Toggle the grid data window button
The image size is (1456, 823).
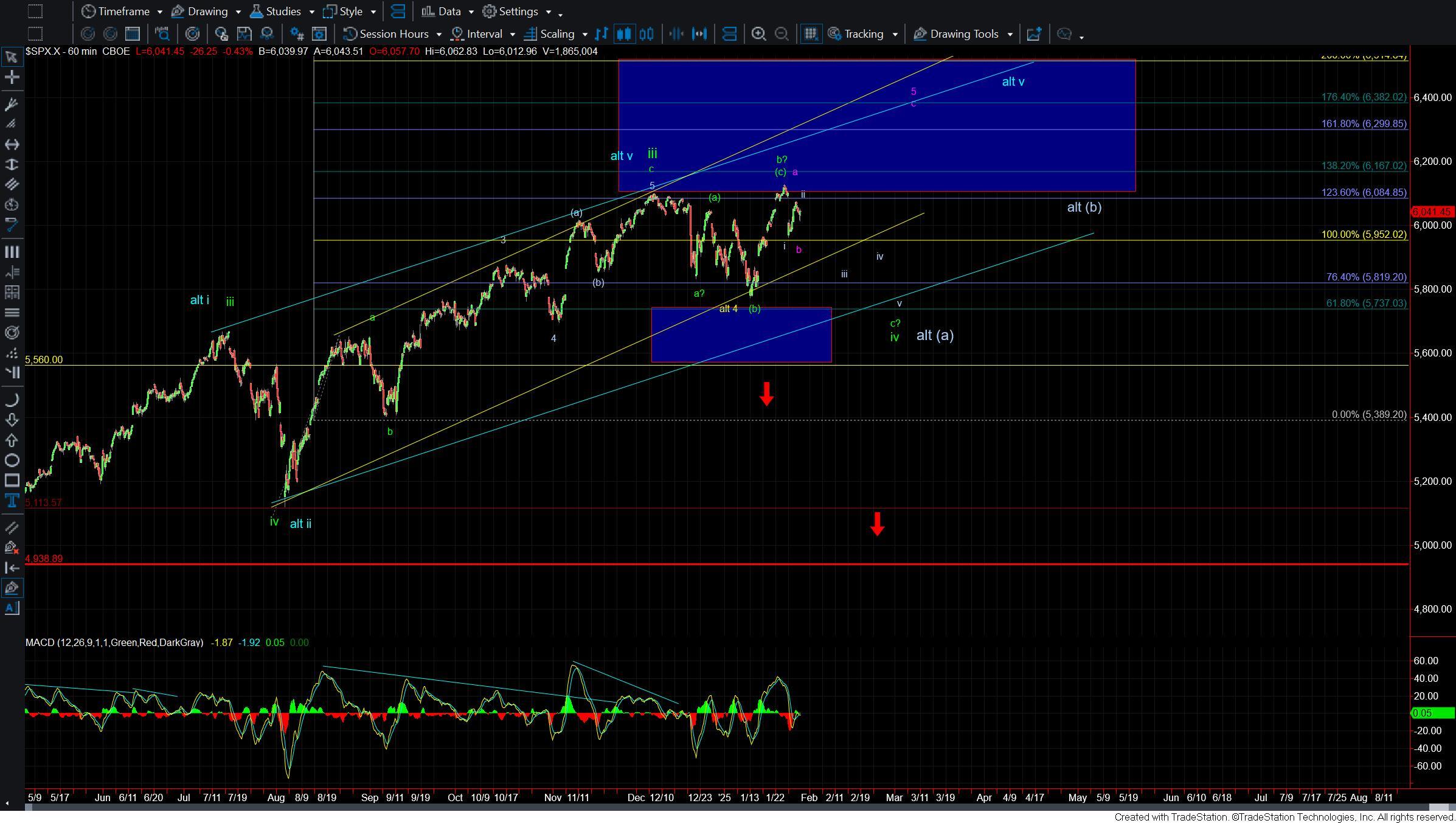[x=810, y=34]
